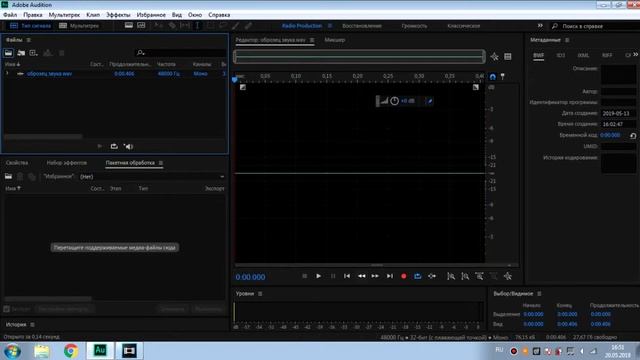Click the Rewind button

(x=362, y=276)
